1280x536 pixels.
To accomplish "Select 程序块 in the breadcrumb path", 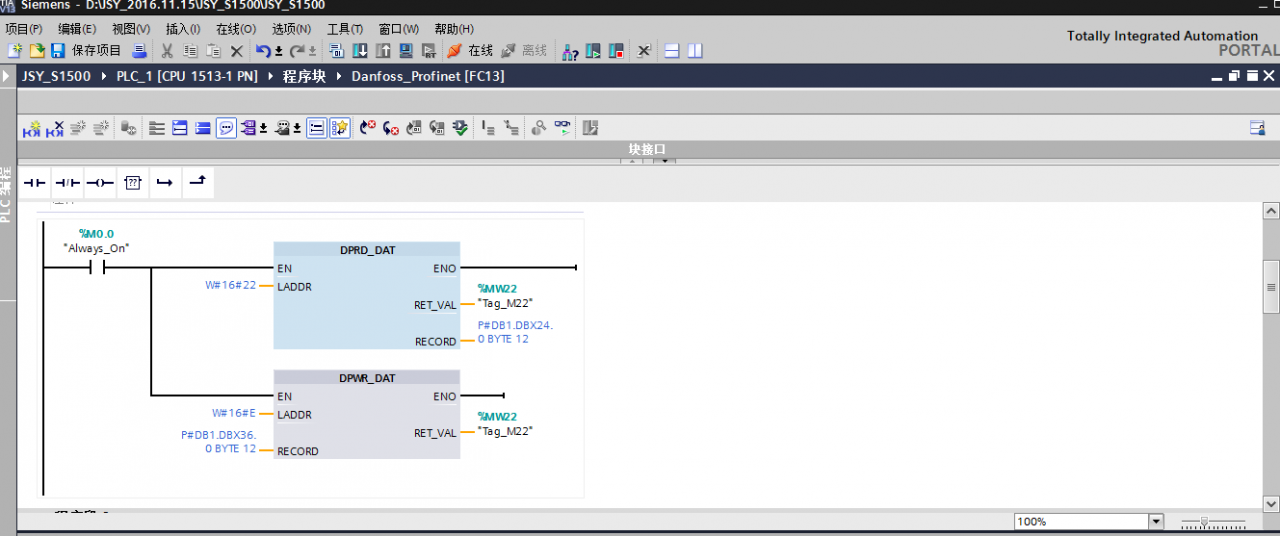I will (x=304, y=76).
